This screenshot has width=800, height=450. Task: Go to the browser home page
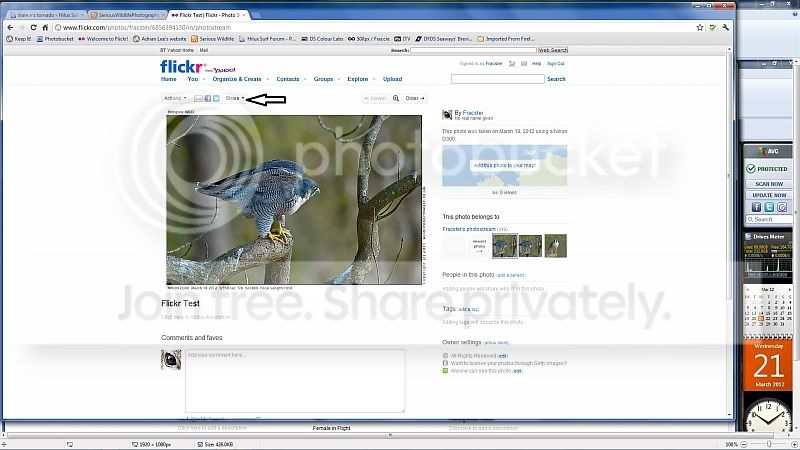[x=45, y=28]
